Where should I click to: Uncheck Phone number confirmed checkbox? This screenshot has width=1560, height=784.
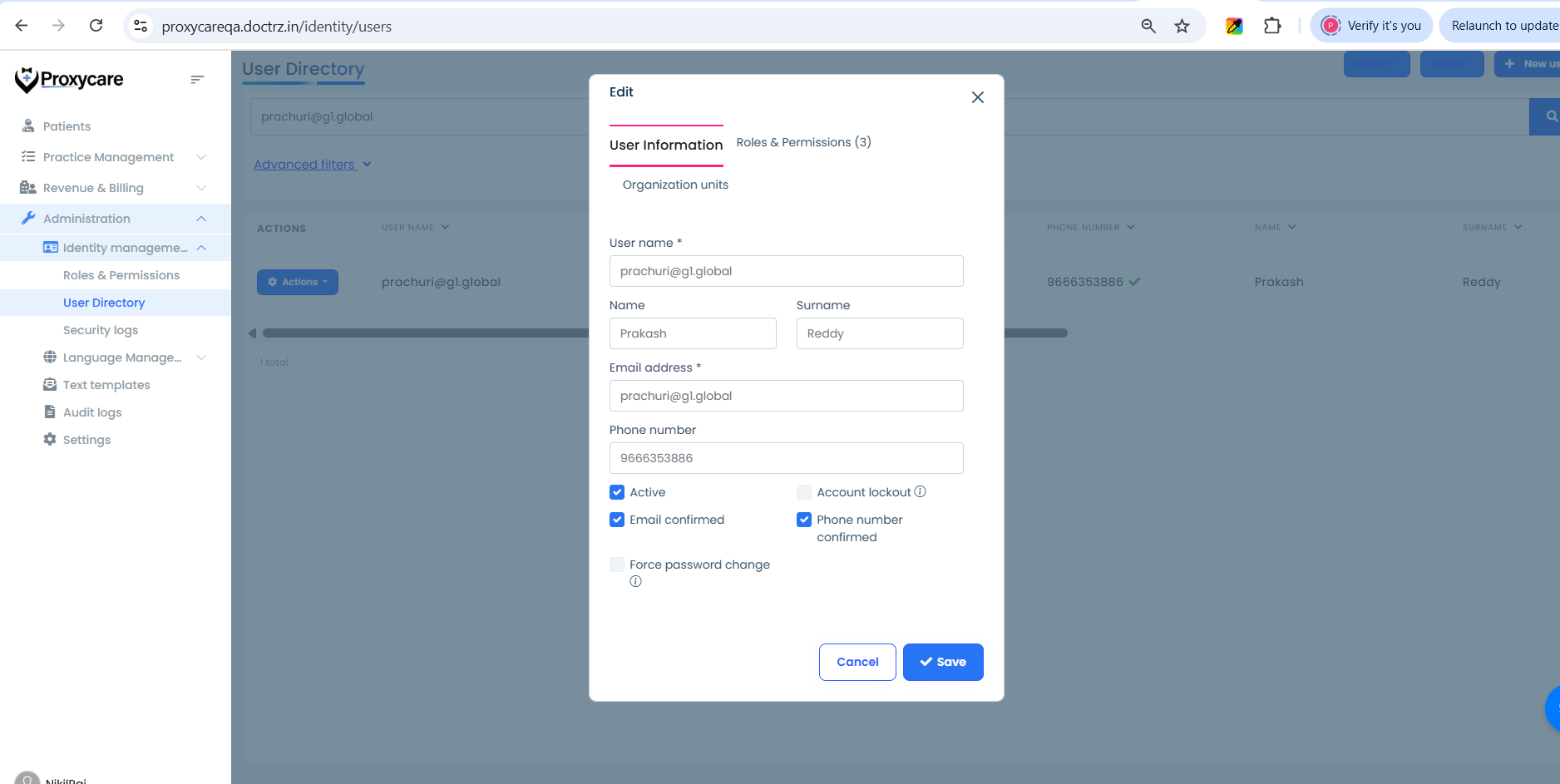point(804,520)
